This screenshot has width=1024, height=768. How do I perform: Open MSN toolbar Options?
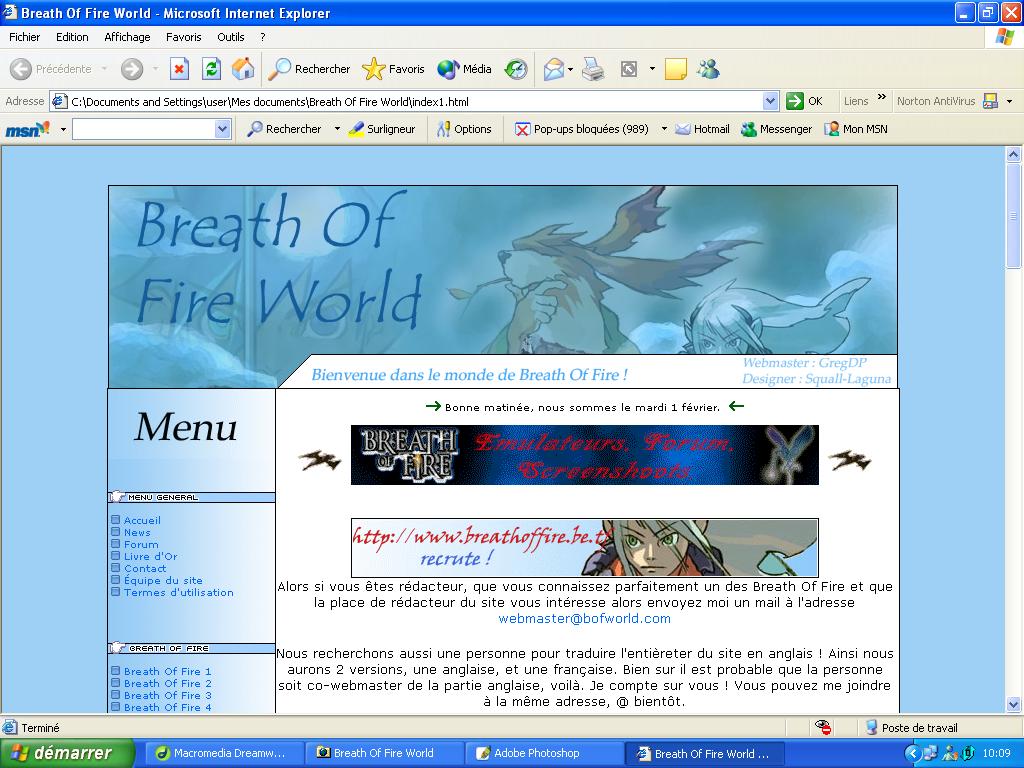click(x=464, y=129)
